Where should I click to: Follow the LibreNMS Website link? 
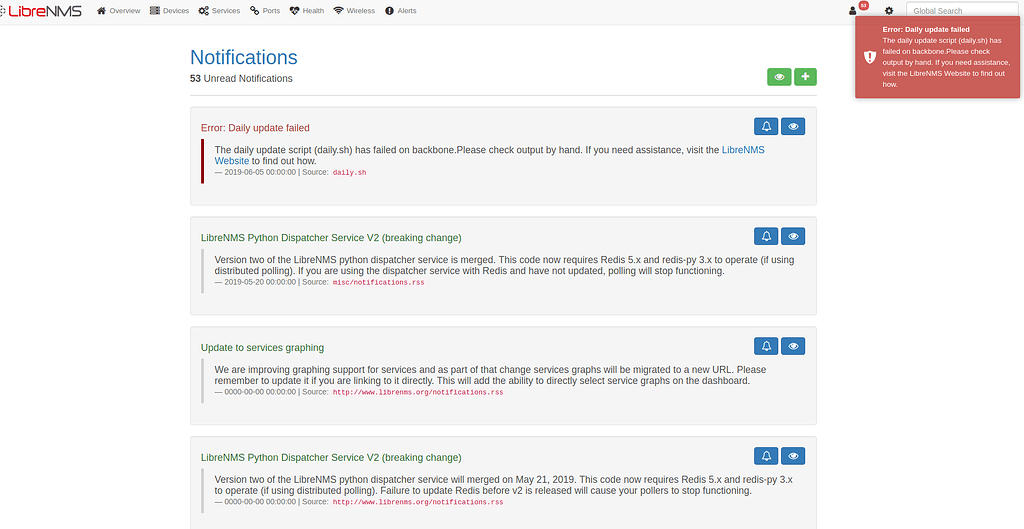pos(743,150)
